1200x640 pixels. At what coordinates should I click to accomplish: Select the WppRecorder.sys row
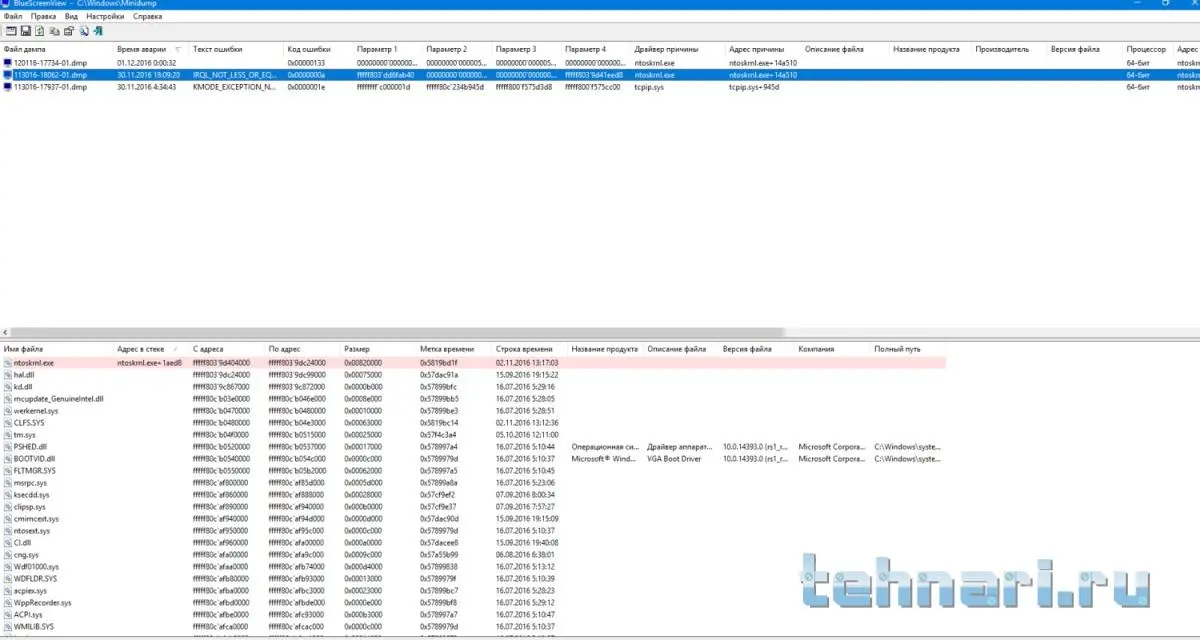[x=473, y=603]
